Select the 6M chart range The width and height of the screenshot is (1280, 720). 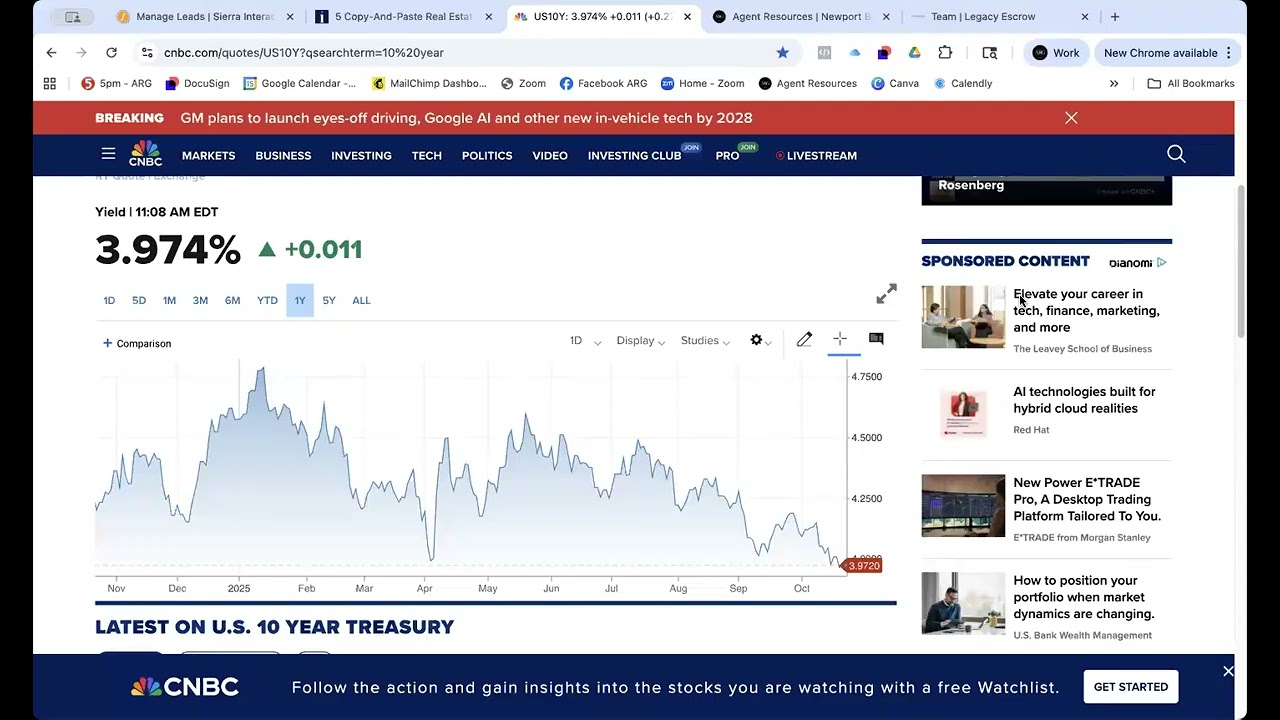232,300
